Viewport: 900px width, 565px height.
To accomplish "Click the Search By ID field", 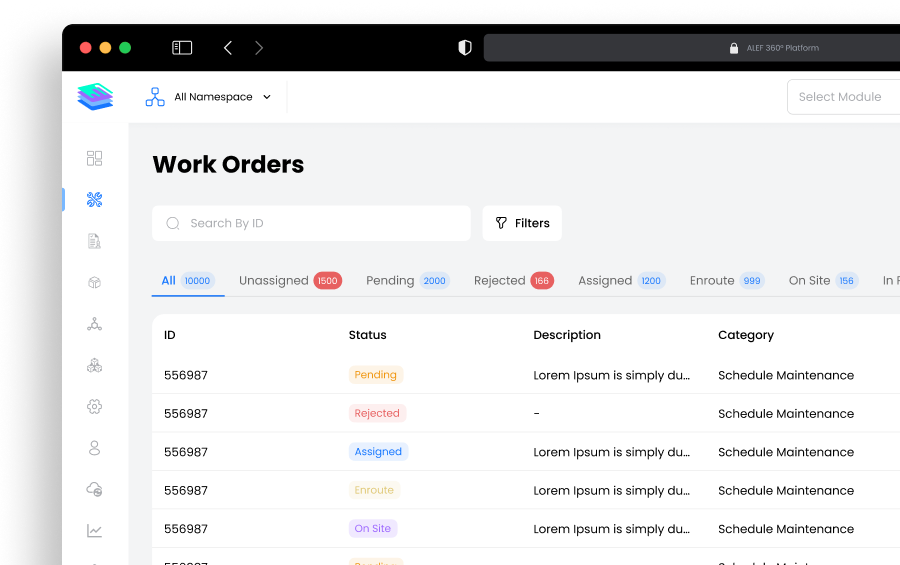I will (x=311, y=223).
